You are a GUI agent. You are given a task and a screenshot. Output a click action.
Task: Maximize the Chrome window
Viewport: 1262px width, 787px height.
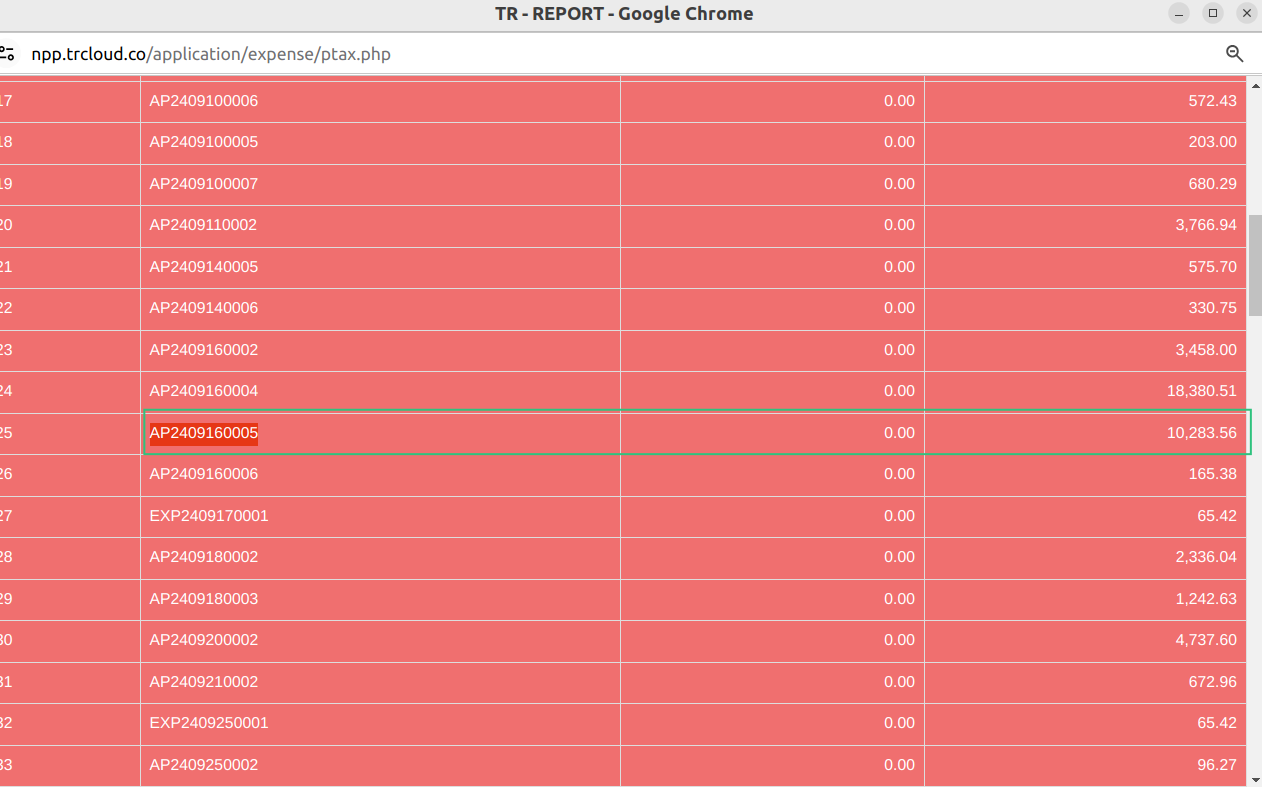tap(1213, 13)
